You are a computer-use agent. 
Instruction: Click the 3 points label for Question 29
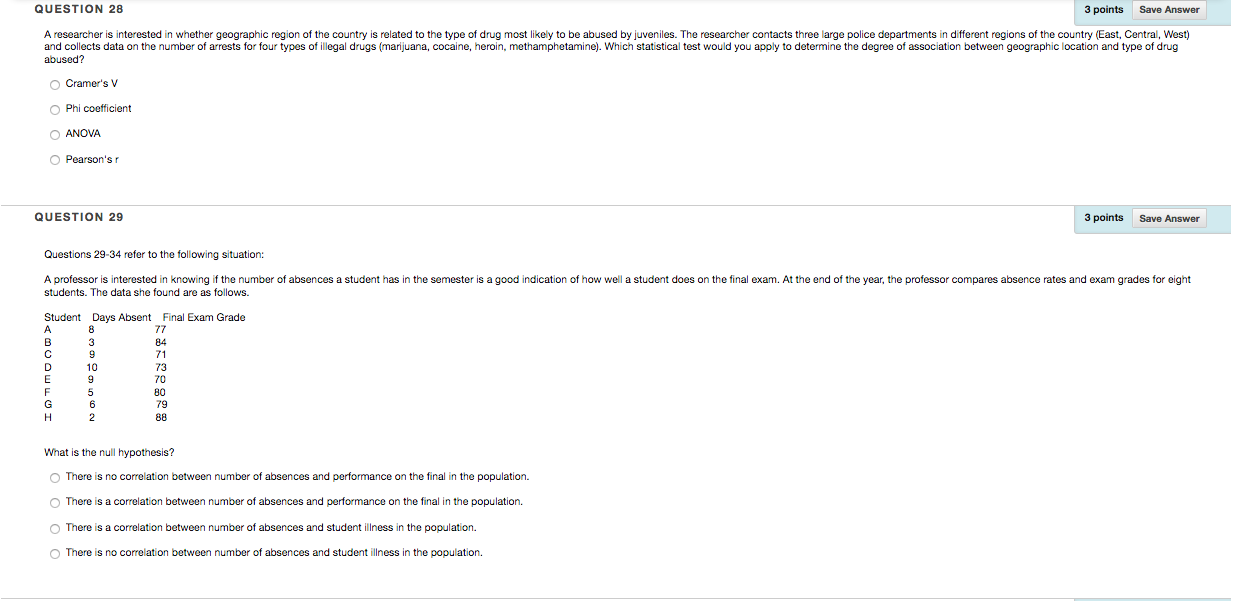(1104, 217)
